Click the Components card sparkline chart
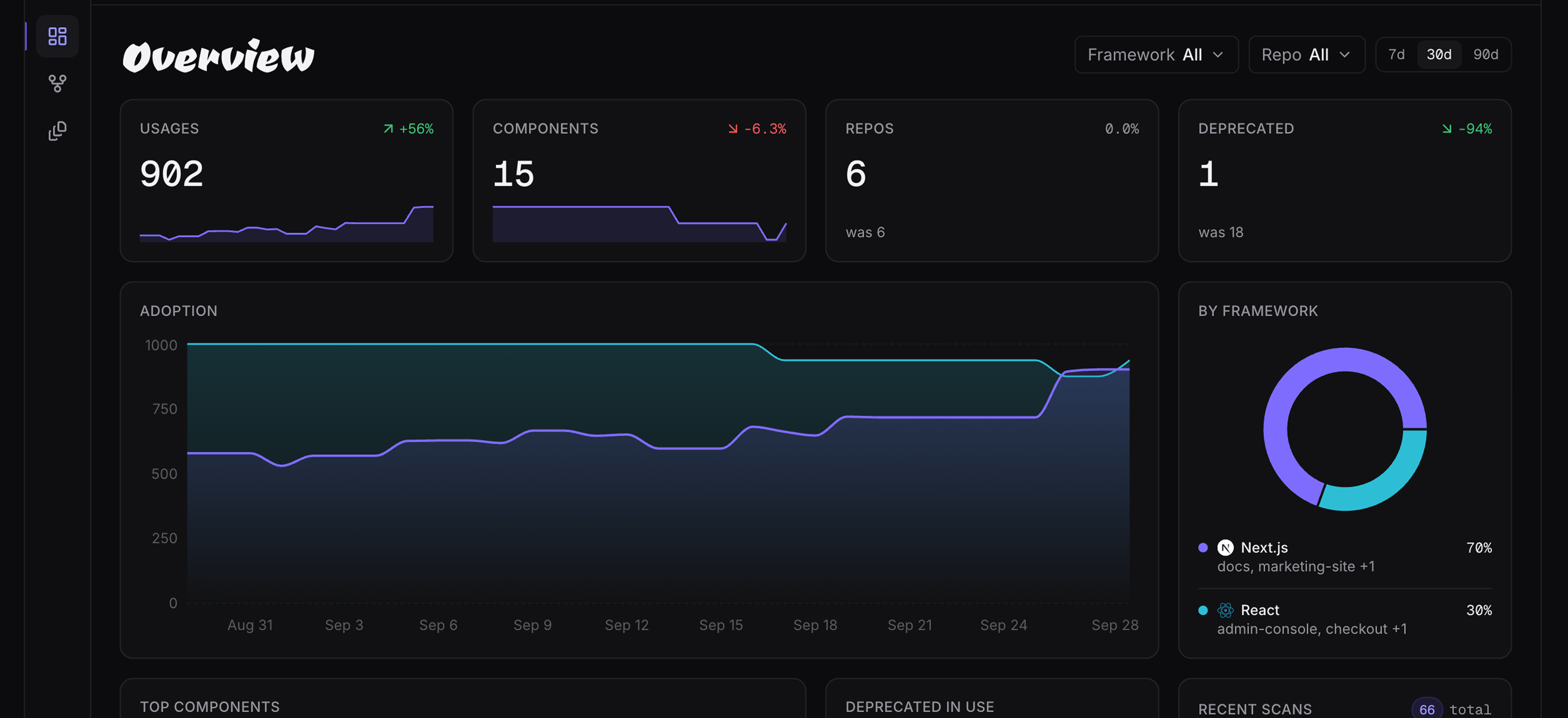The width and height of the screenshot is (1568, 718). (x=639, y=224)
